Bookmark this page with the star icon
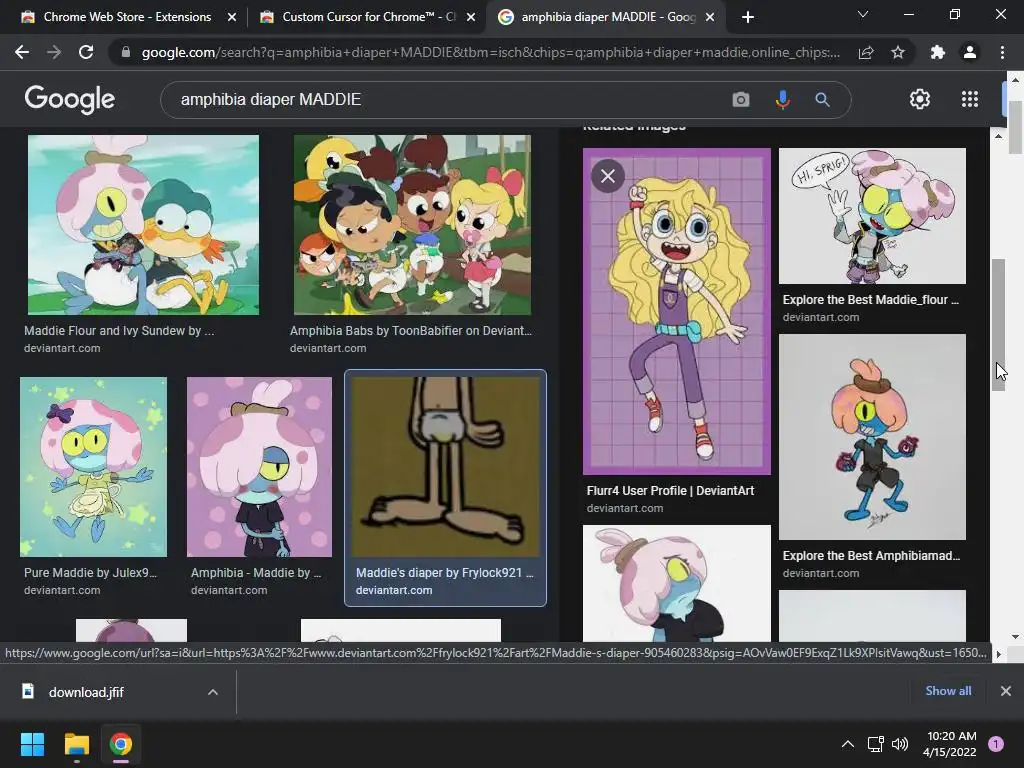 (x=898, y=52)
